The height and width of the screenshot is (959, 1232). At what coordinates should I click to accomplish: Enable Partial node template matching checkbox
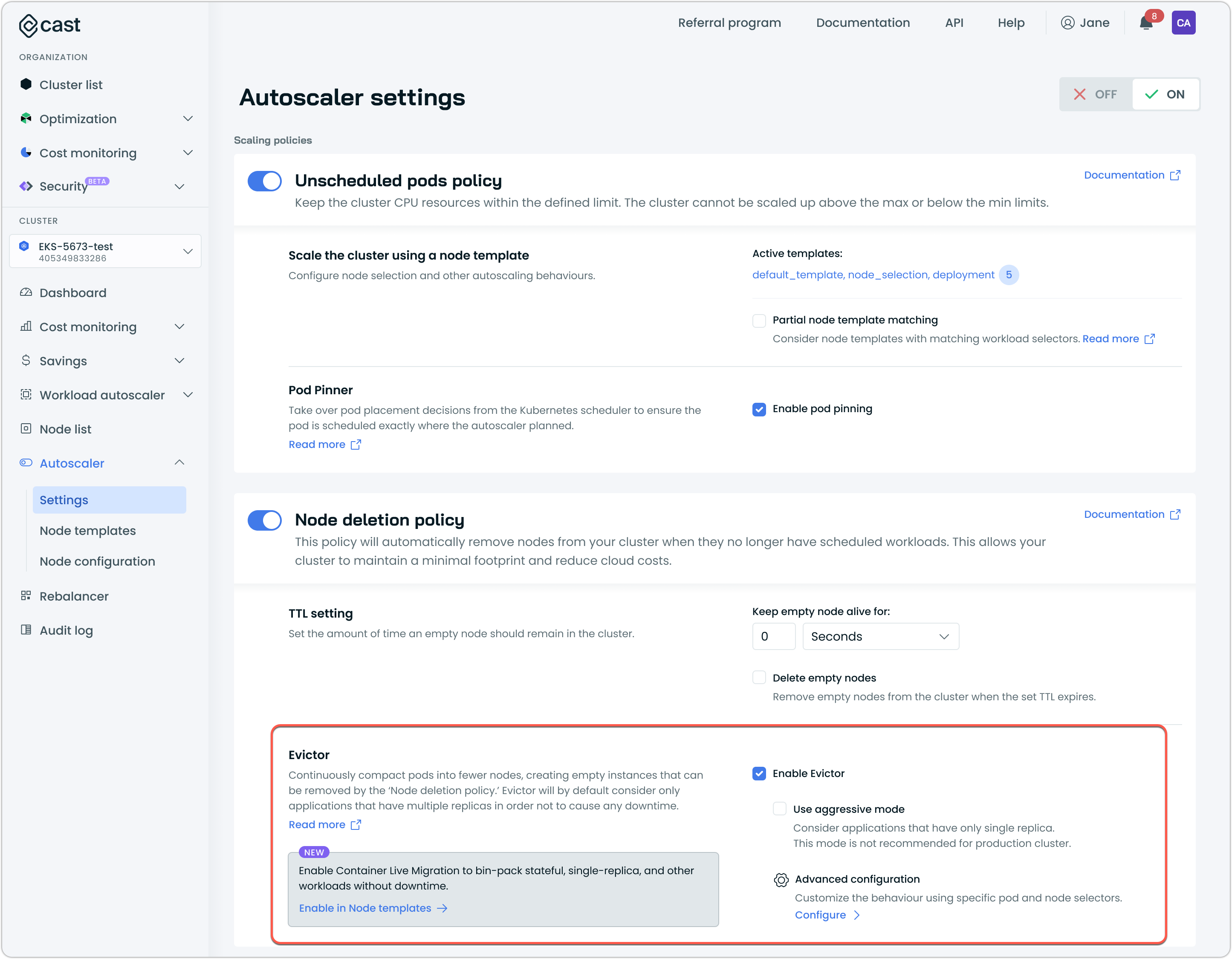tap(759, 321)
